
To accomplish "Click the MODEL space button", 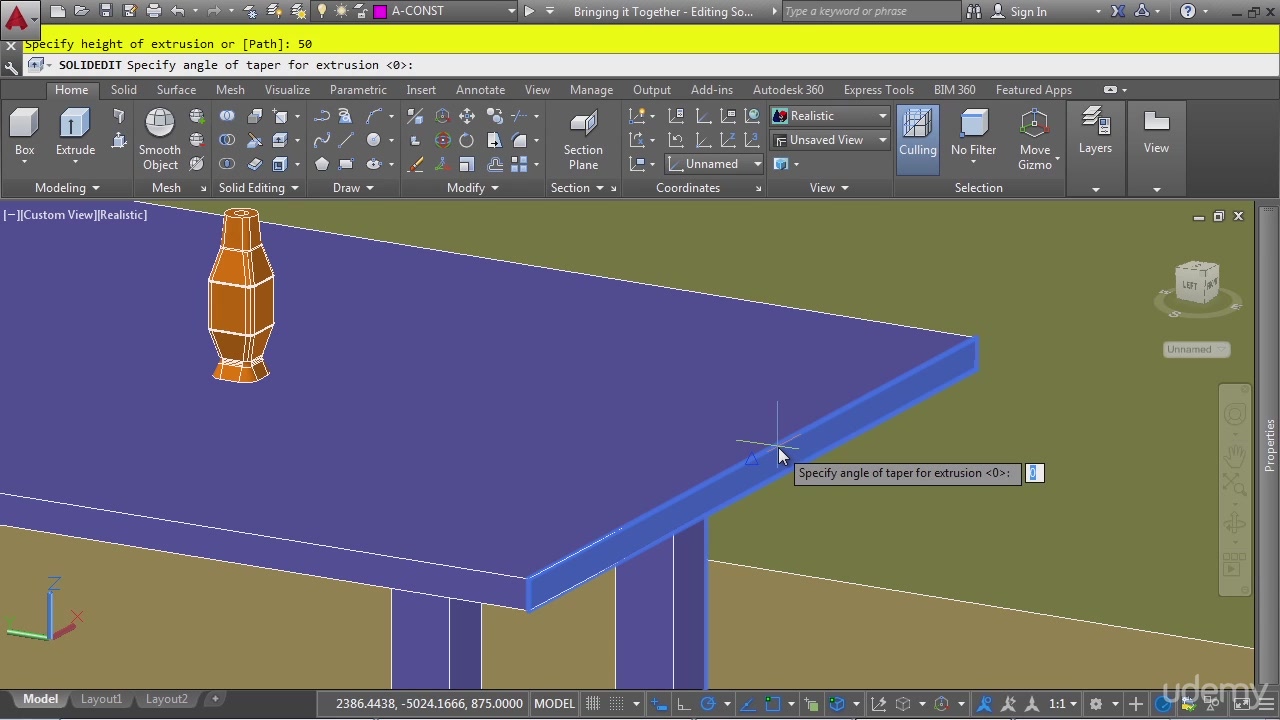I will (x=554, y=703).
